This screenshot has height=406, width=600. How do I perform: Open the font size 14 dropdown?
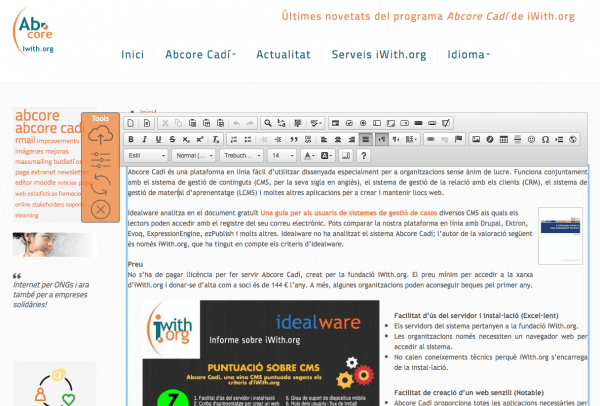[282, 156]
